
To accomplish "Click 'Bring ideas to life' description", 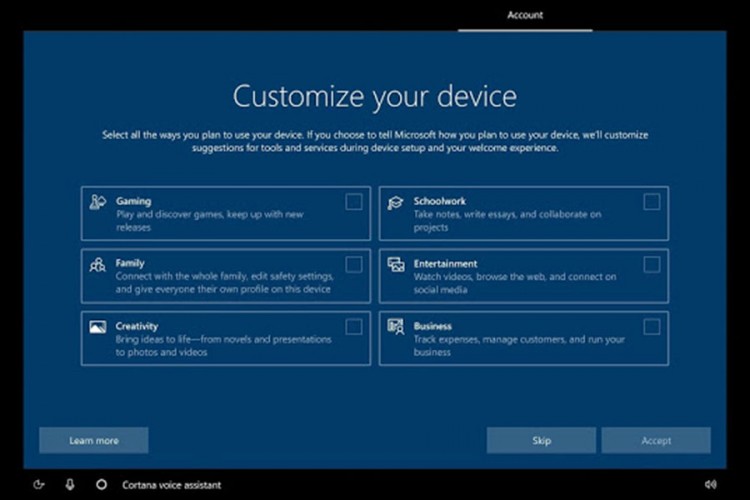I will (223, 345).
